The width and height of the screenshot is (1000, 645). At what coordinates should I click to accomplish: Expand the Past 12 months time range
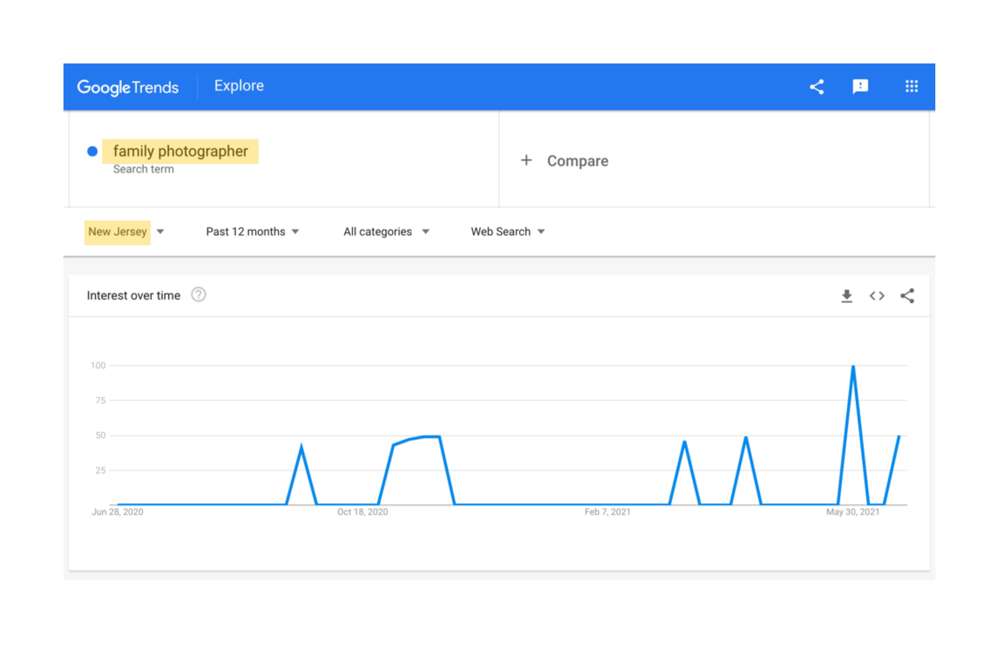pos(252,232)
